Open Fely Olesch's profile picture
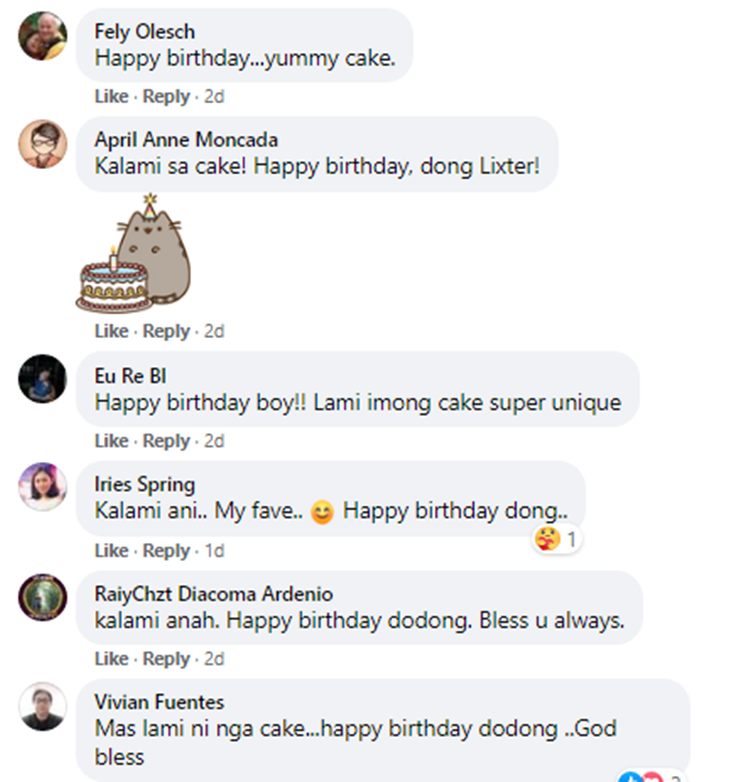Image resolution: width=750 pixels, height=782 pixels. point(43,36)
